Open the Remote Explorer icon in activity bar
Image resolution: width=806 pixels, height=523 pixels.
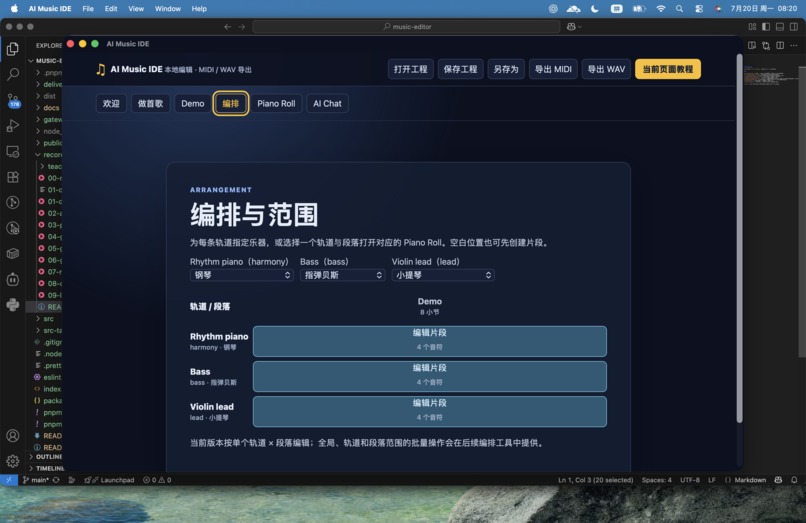13,152
